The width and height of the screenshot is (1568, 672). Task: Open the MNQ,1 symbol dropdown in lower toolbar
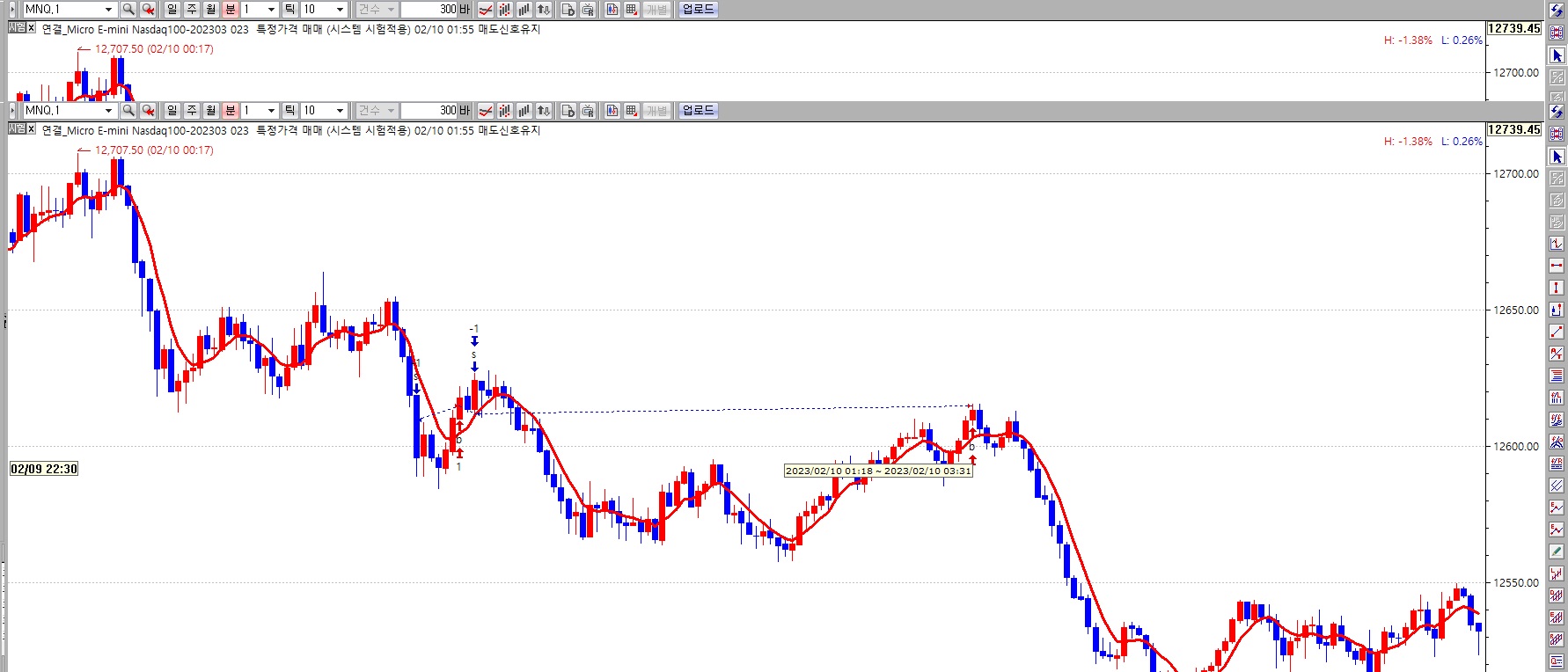click(108, 111)
